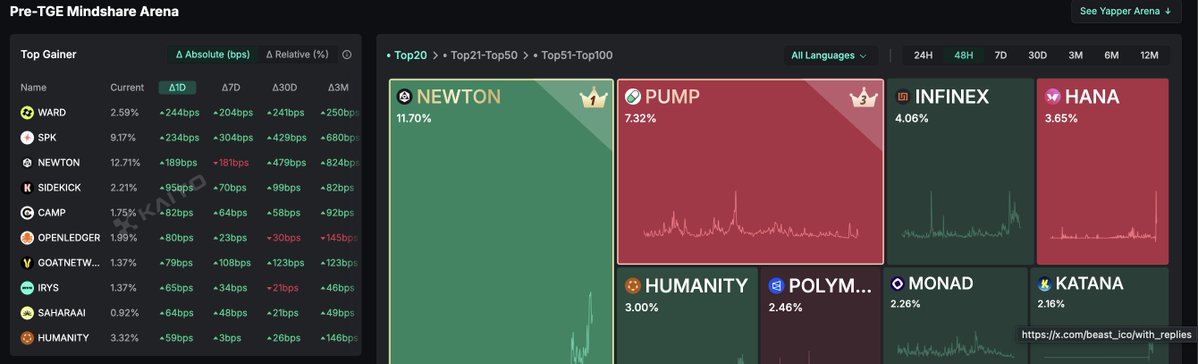Select the 6M timeframe
Image resolution: width=1198 pixels, height=364 pixels.
(1111, 55)
